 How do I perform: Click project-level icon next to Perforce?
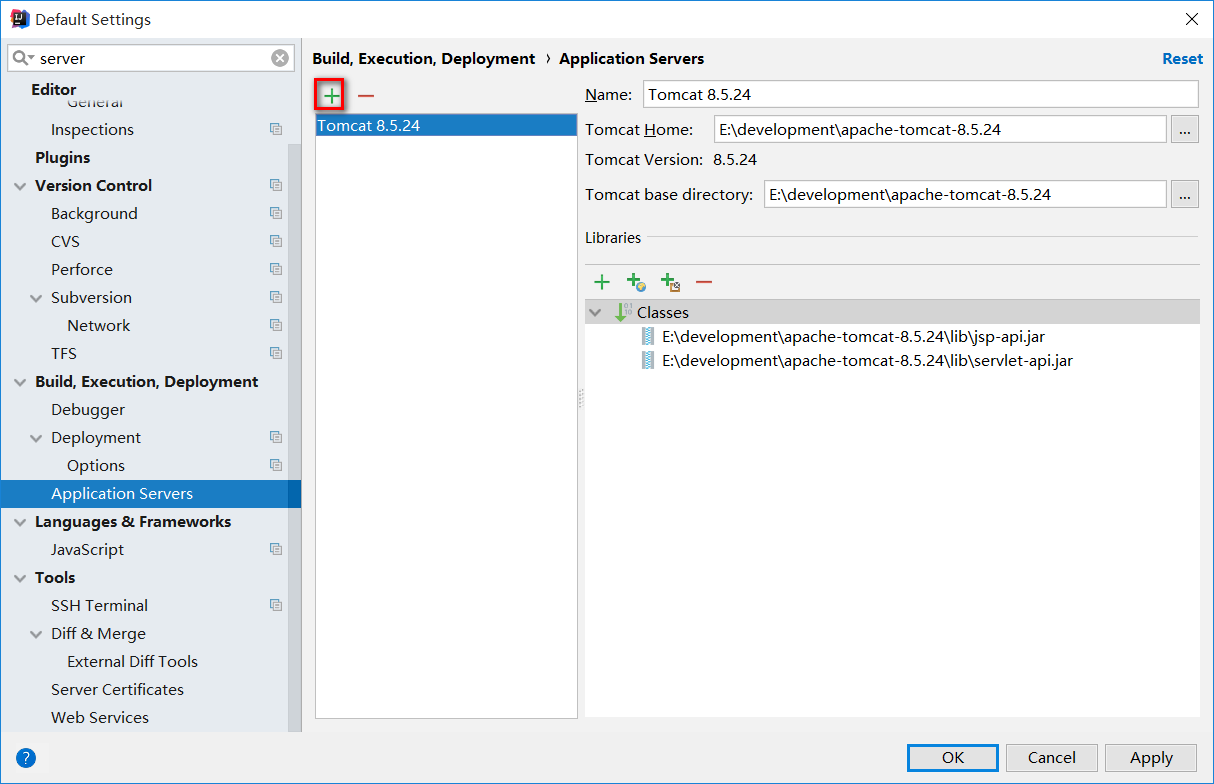click(x=276, y=269)
